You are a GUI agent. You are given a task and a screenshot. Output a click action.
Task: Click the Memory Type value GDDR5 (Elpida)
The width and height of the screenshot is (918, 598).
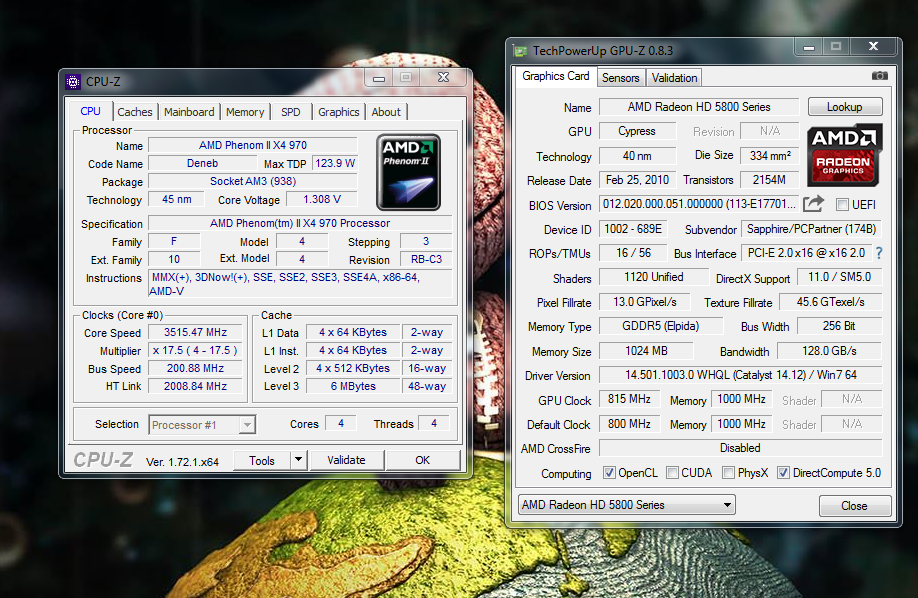660,326
